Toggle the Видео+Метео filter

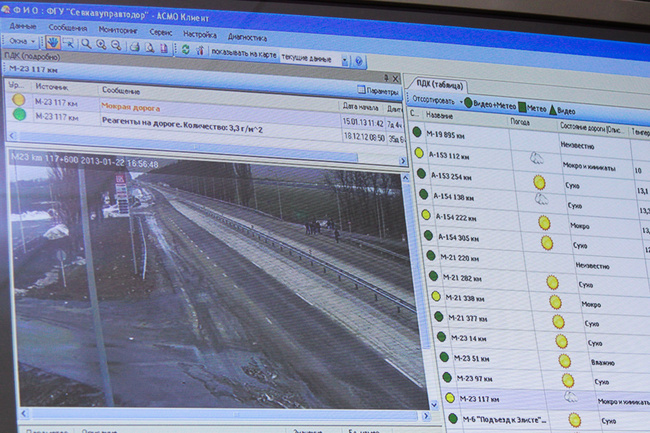tap(490, 104)
